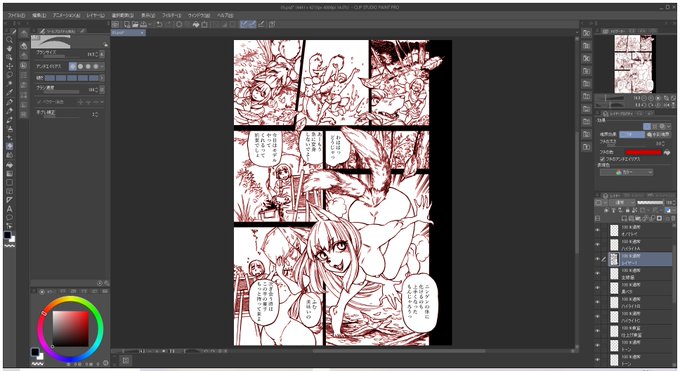The image size is (680, 371).
Task: Select the Hand move-view tool
Action: click(9, 49)
